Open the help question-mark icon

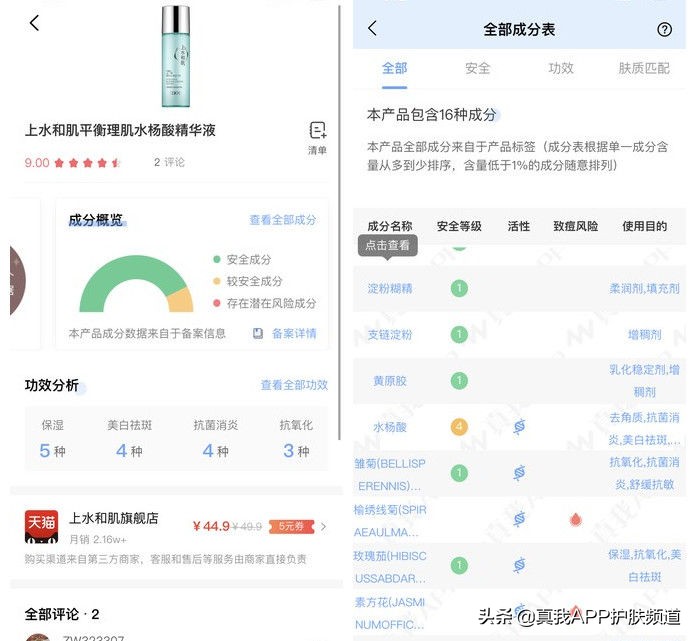pos(664,30)
